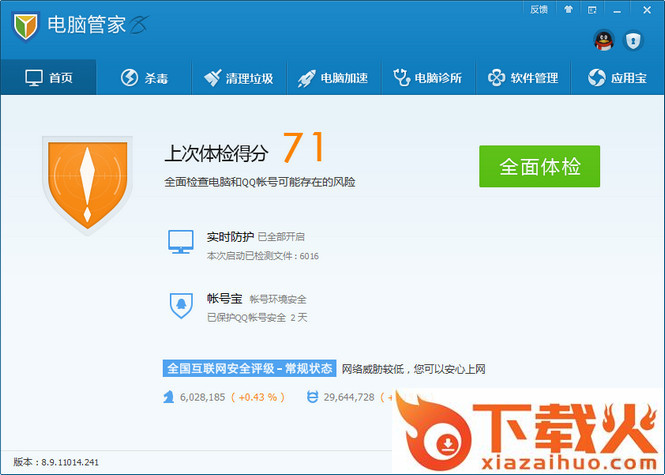The height and width of the screenshot is (475, 665).
Task: Click the 已全部开启 status text
Action: tap(281, 237)
